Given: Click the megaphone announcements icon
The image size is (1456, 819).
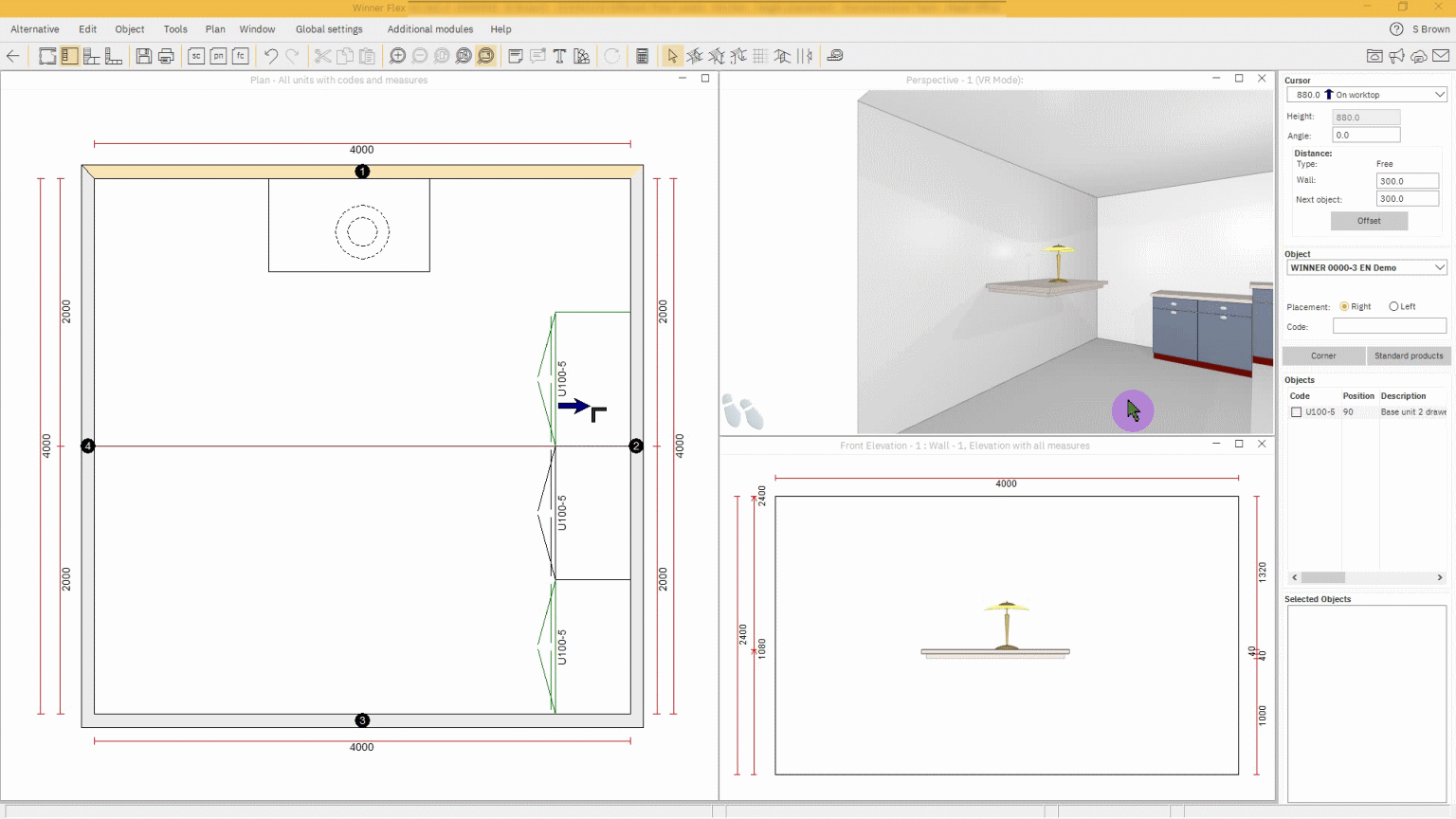Looking at the screenshot, I should coord(1396,56).
